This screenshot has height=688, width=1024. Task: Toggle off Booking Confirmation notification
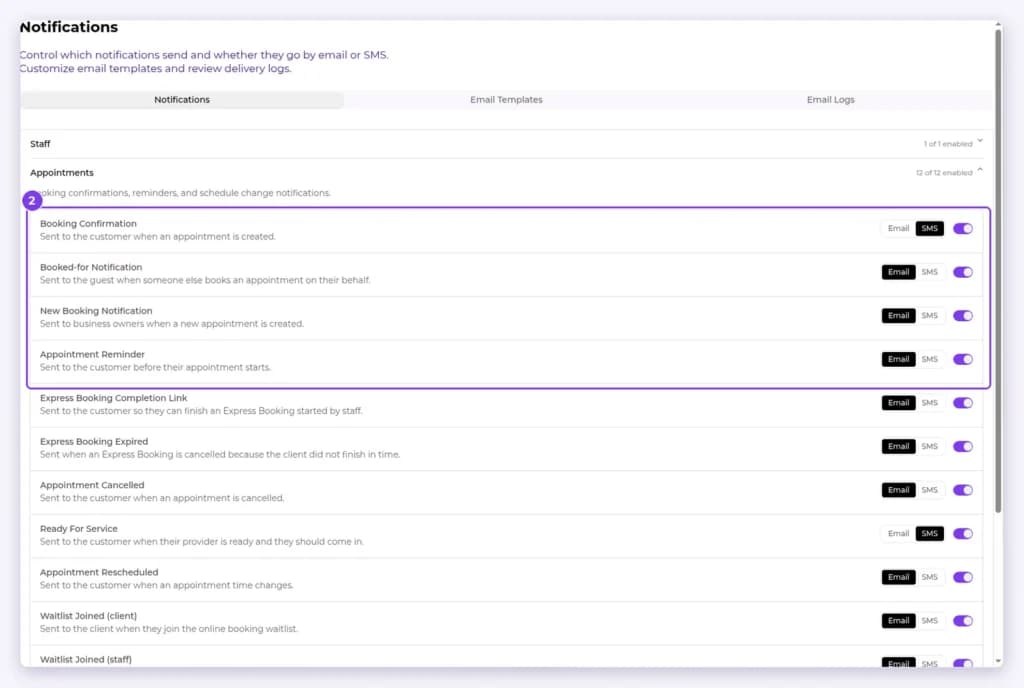[x=963, y=228]
